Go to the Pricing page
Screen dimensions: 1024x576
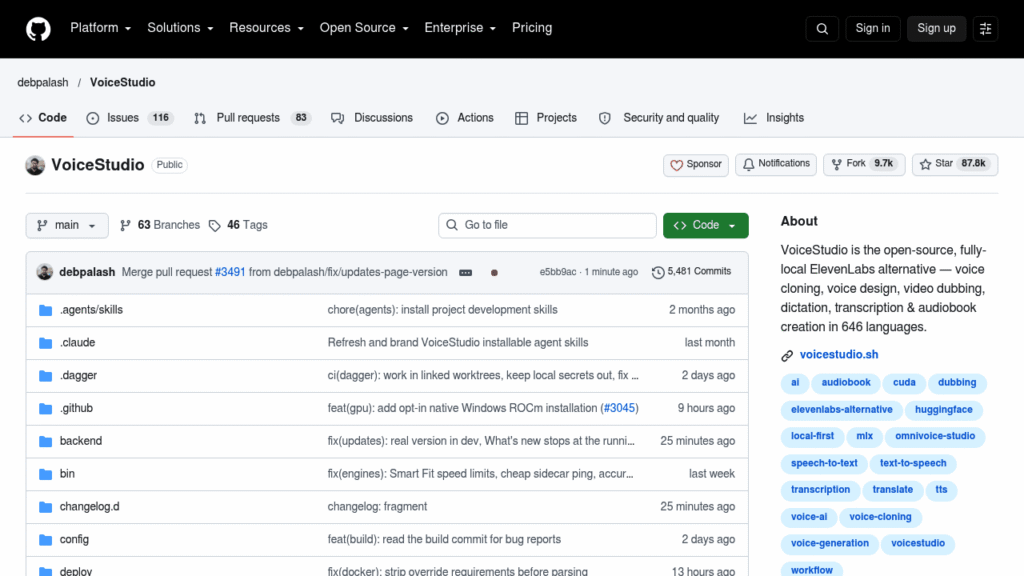pos(532,28)
